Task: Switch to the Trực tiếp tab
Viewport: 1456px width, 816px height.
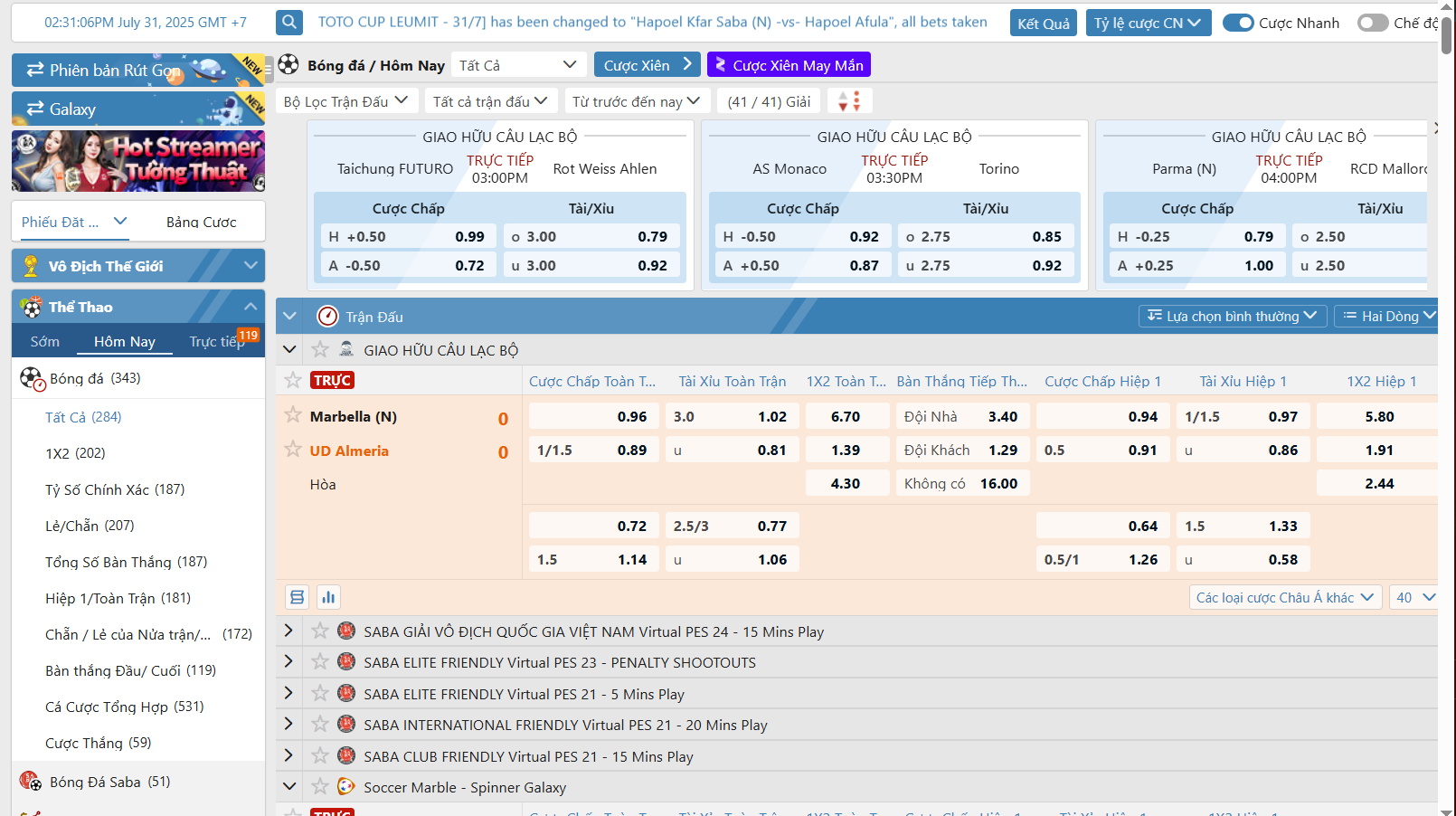Action: pos(216,341)
